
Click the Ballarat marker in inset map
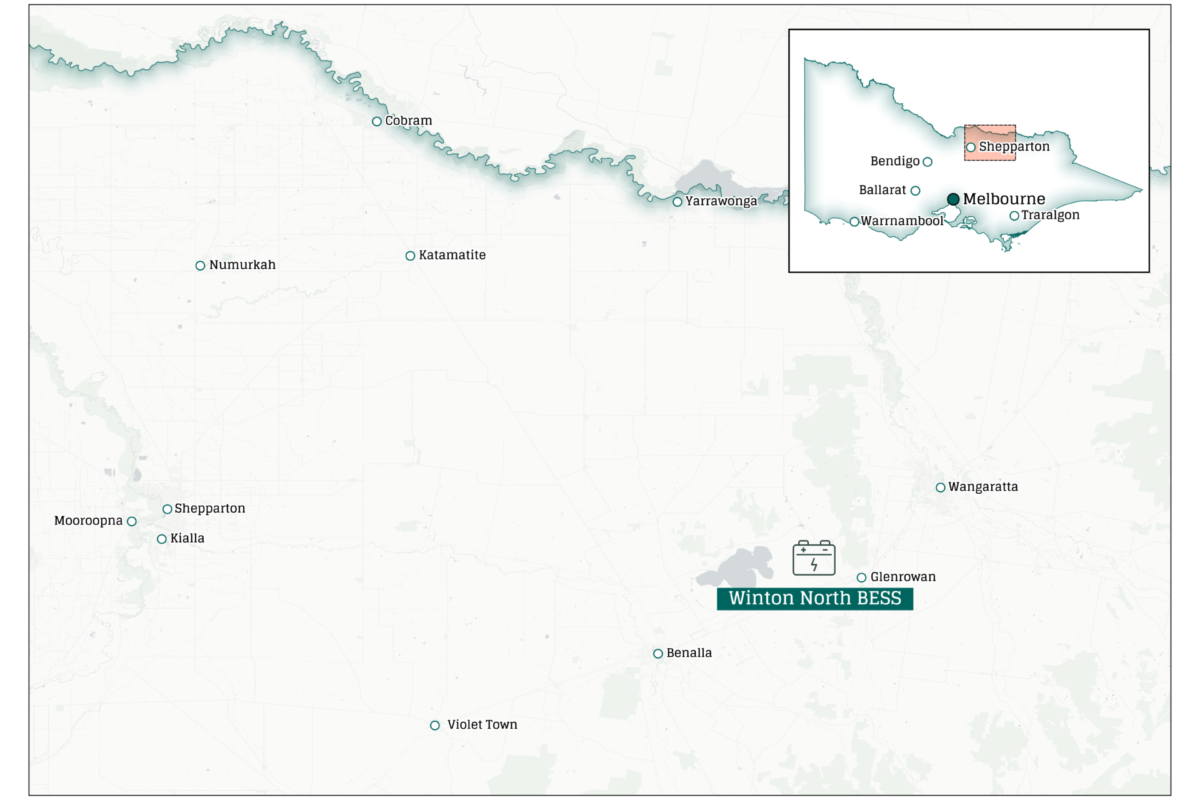click(x=915, y=190)
